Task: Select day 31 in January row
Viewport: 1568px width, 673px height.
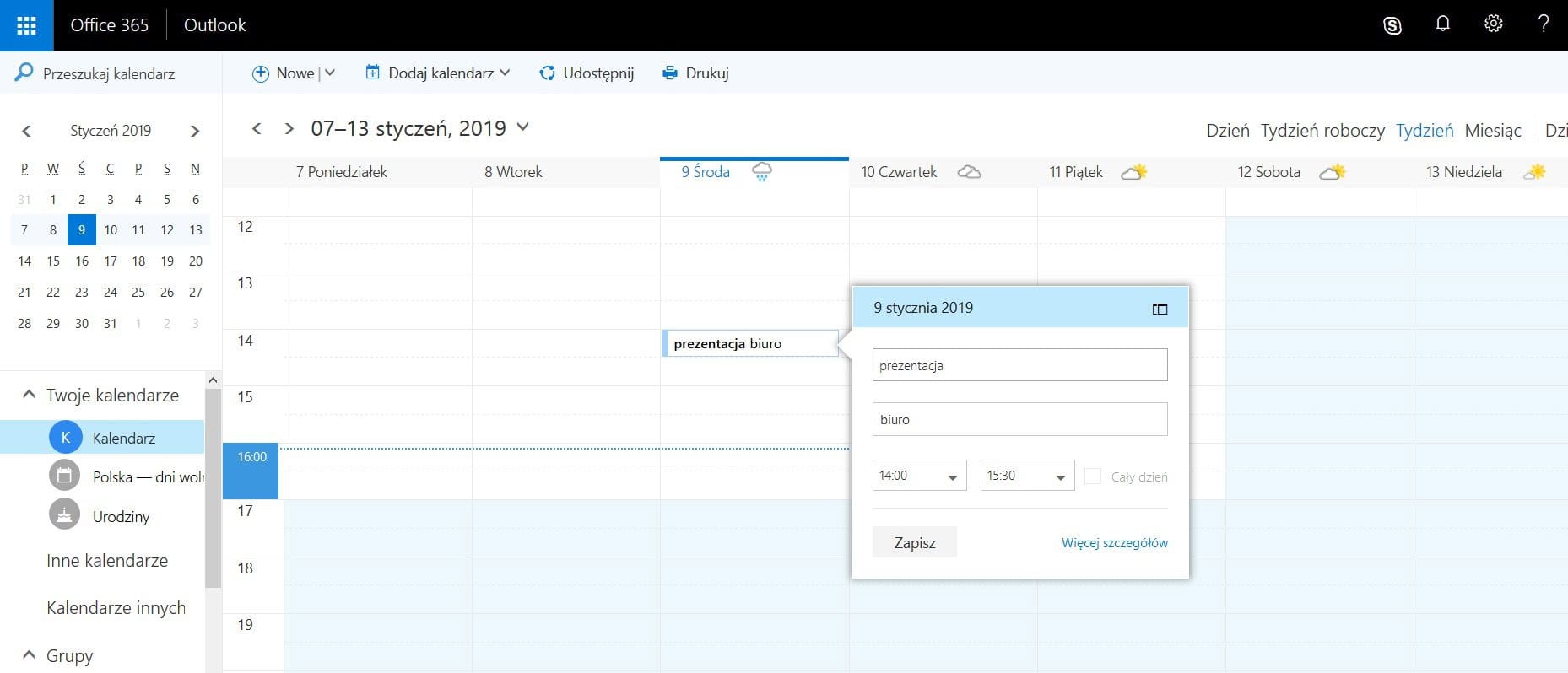Action: (110, 324)
